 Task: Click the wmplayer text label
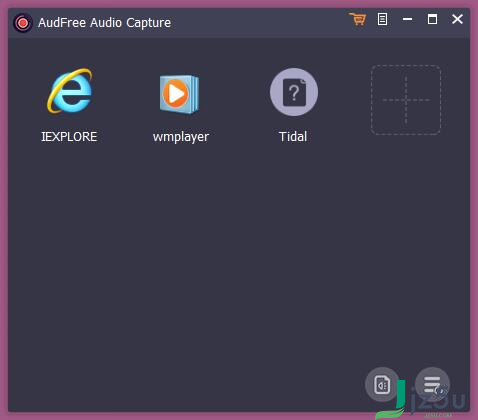(181, 137)
